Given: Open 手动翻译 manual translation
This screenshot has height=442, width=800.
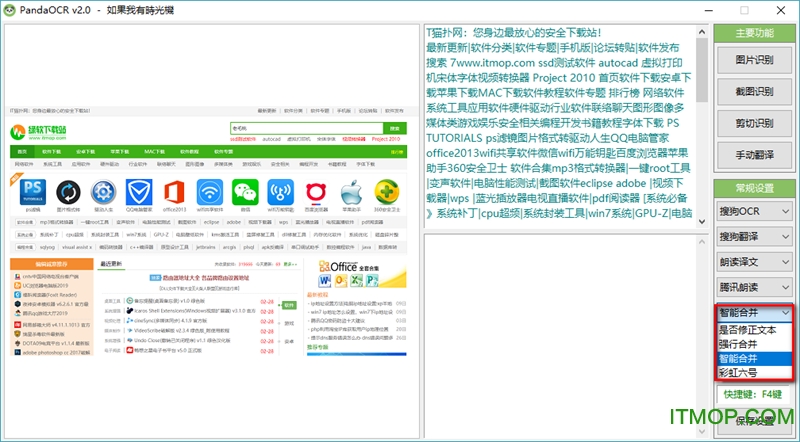Looking at the screenshot, I should coord(754,155).
